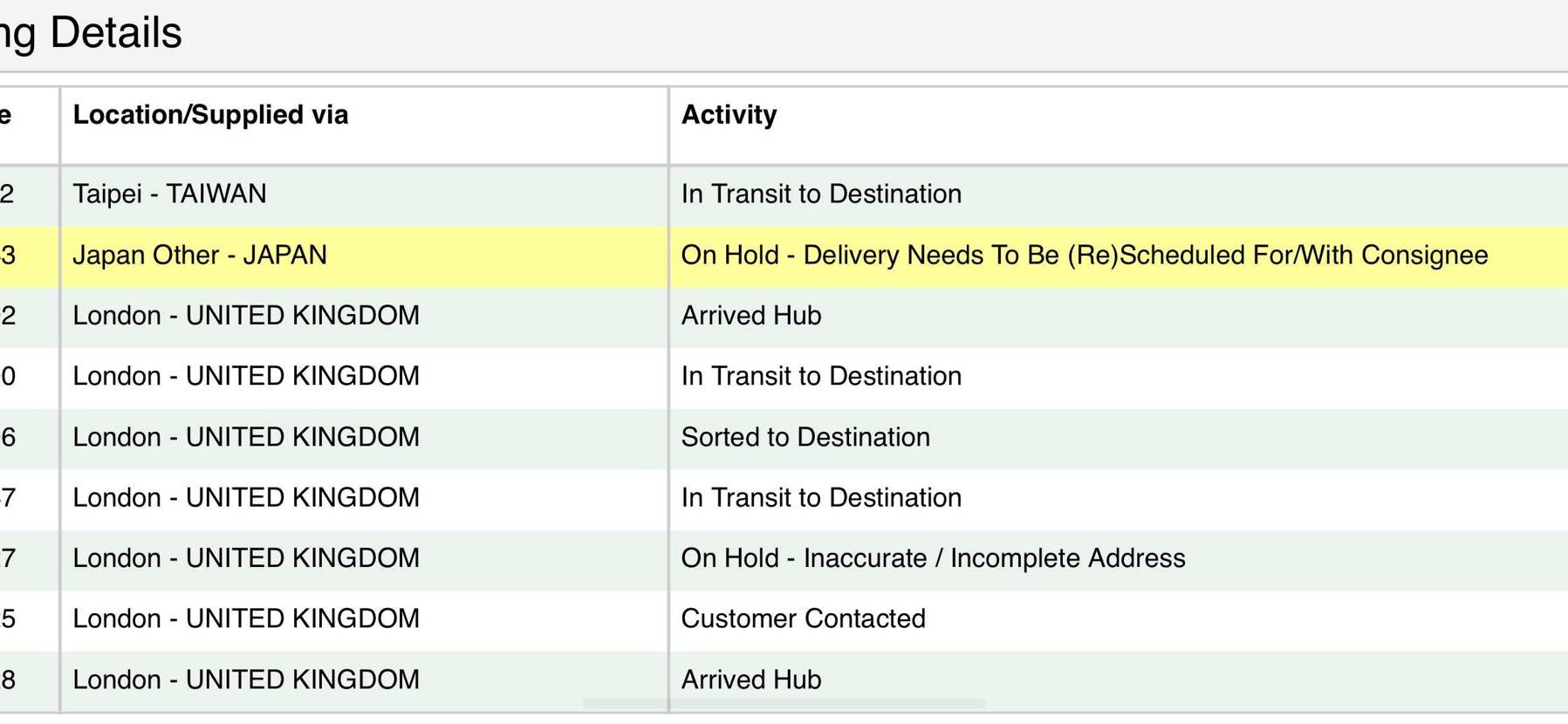The width and height of the screenshot is (1568, 724).
Task: Select the Taipei - TAIWAN location cell
Action: [x=169, y=194]
